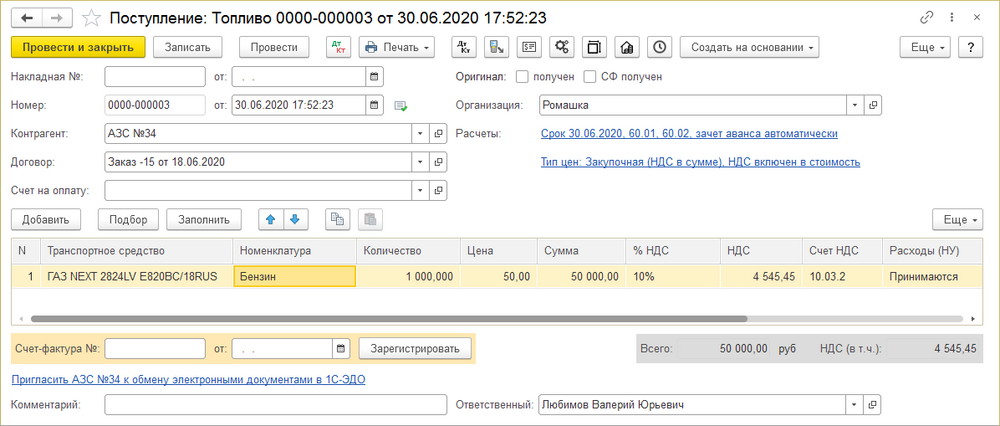The image size is (1000, 426).
Task: Move table row down with arrow
Action: click(295, 219)
